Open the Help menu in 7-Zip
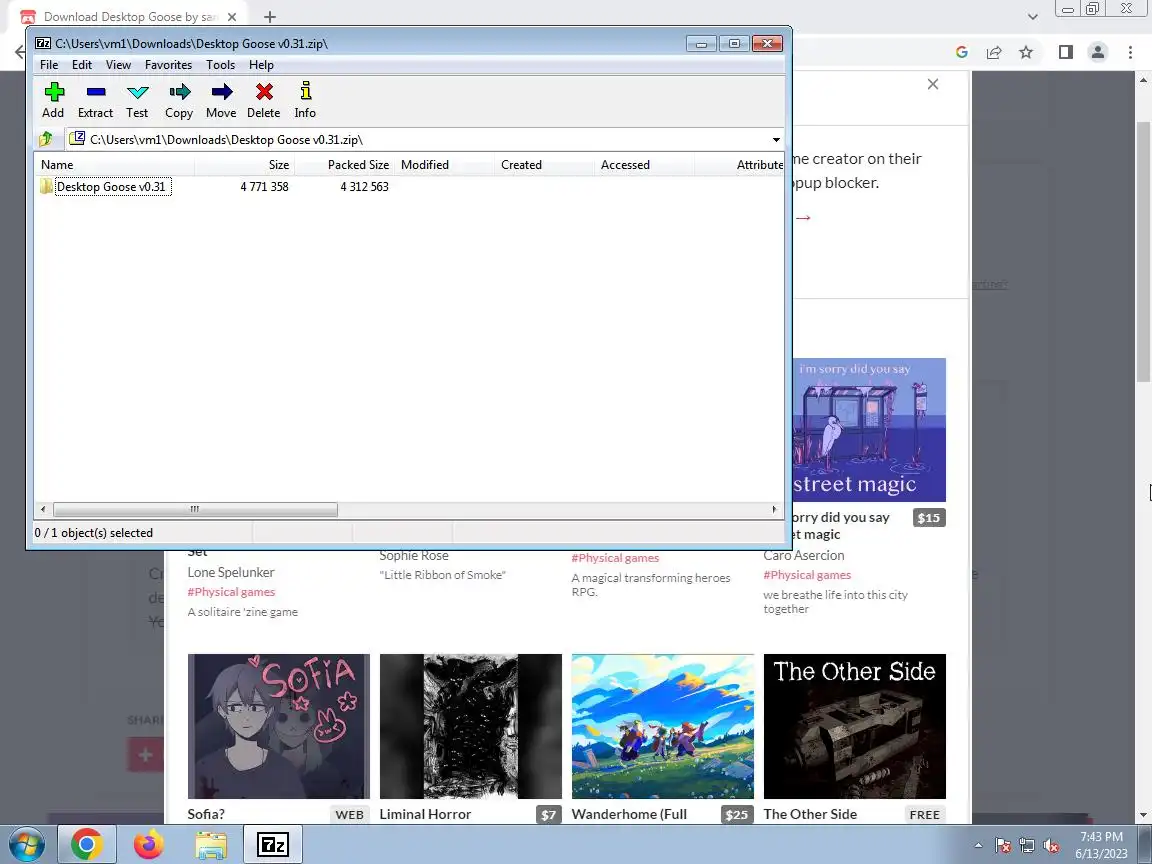The width and height of the screenshot is (1152, 864). (261, 65)
